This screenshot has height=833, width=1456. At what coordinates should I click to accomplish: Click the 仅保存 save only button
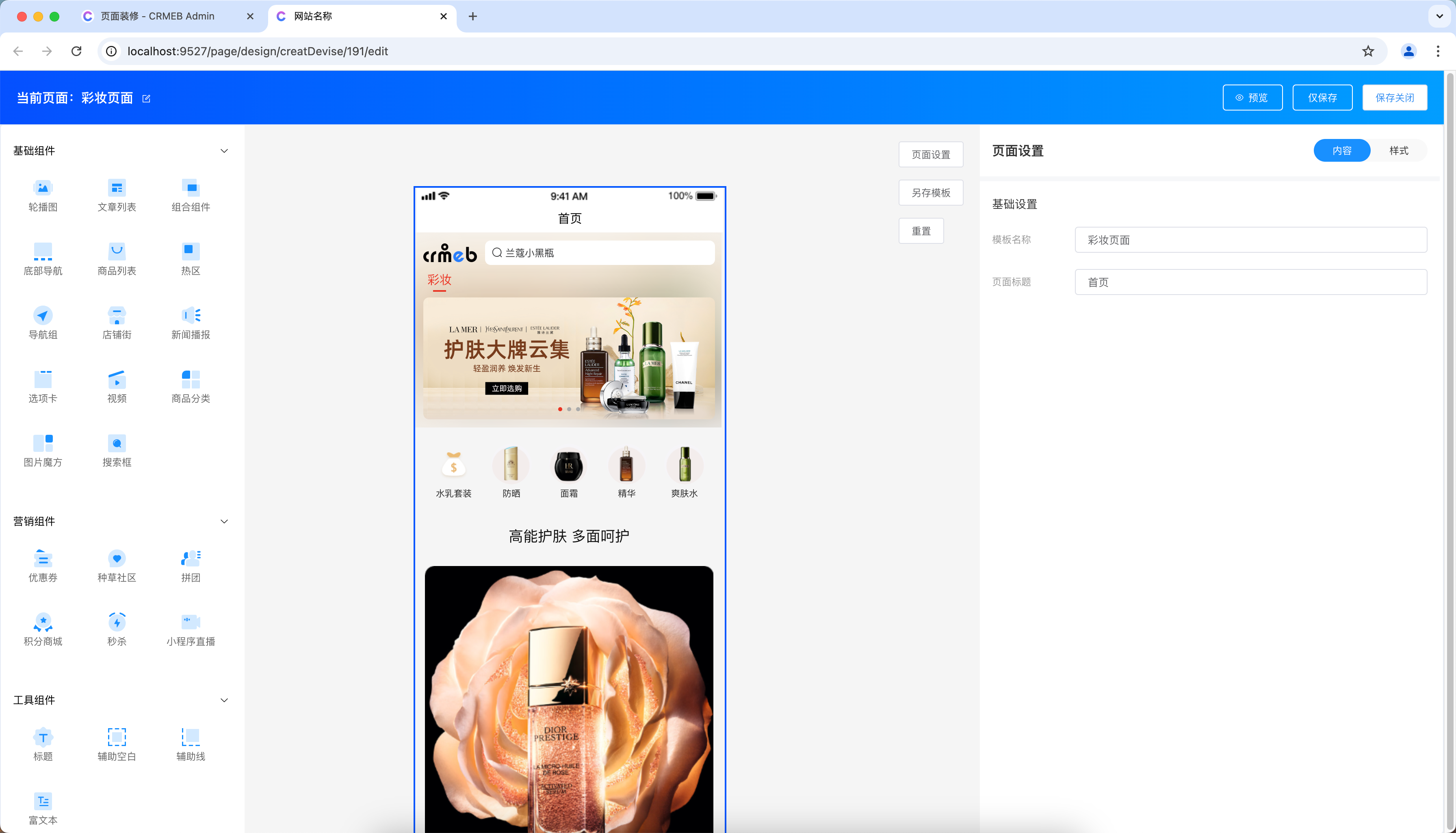(1322, 98)
